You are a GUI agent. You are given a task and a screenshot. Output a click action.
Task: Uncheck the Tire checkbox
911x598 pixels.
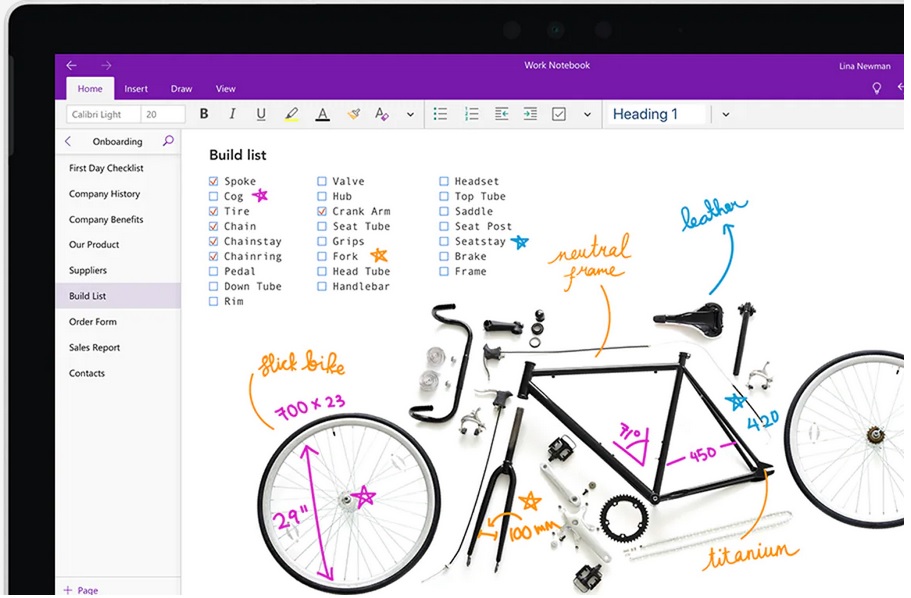coord(213,211)
